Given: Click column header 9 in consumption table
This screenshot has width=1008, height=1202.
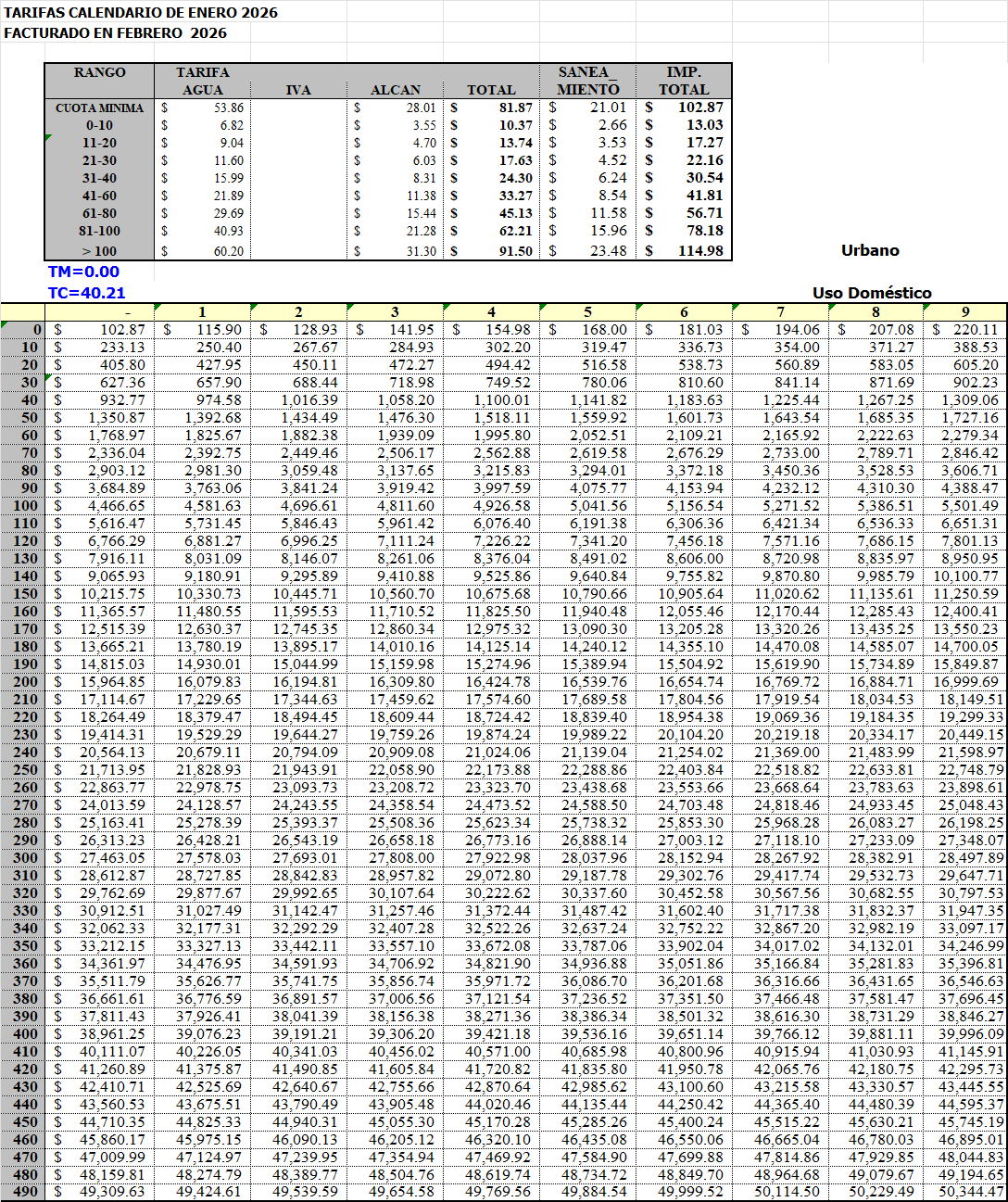Looking at the screenshot, I should 965,312.
